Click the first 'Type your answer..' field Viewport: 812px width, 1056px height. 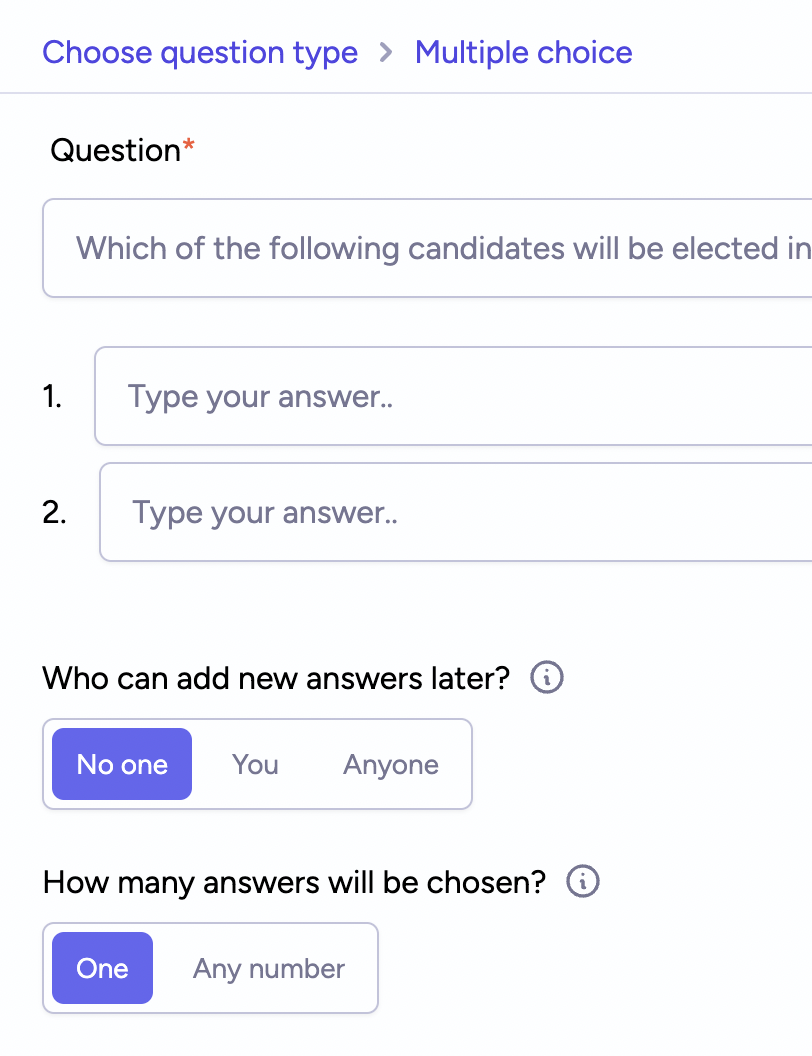453,396
